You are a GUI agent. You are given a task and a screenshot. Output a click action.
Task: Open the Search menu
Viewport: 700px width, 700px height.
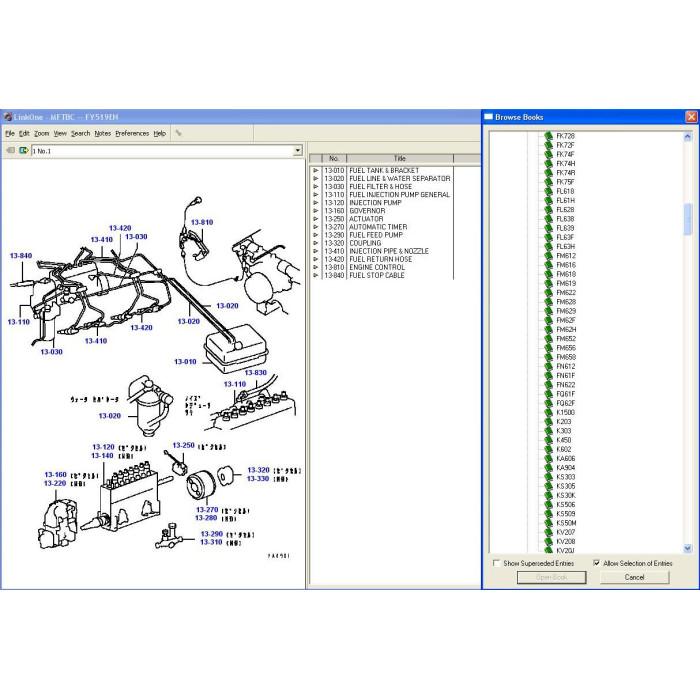tap(80, 133)
